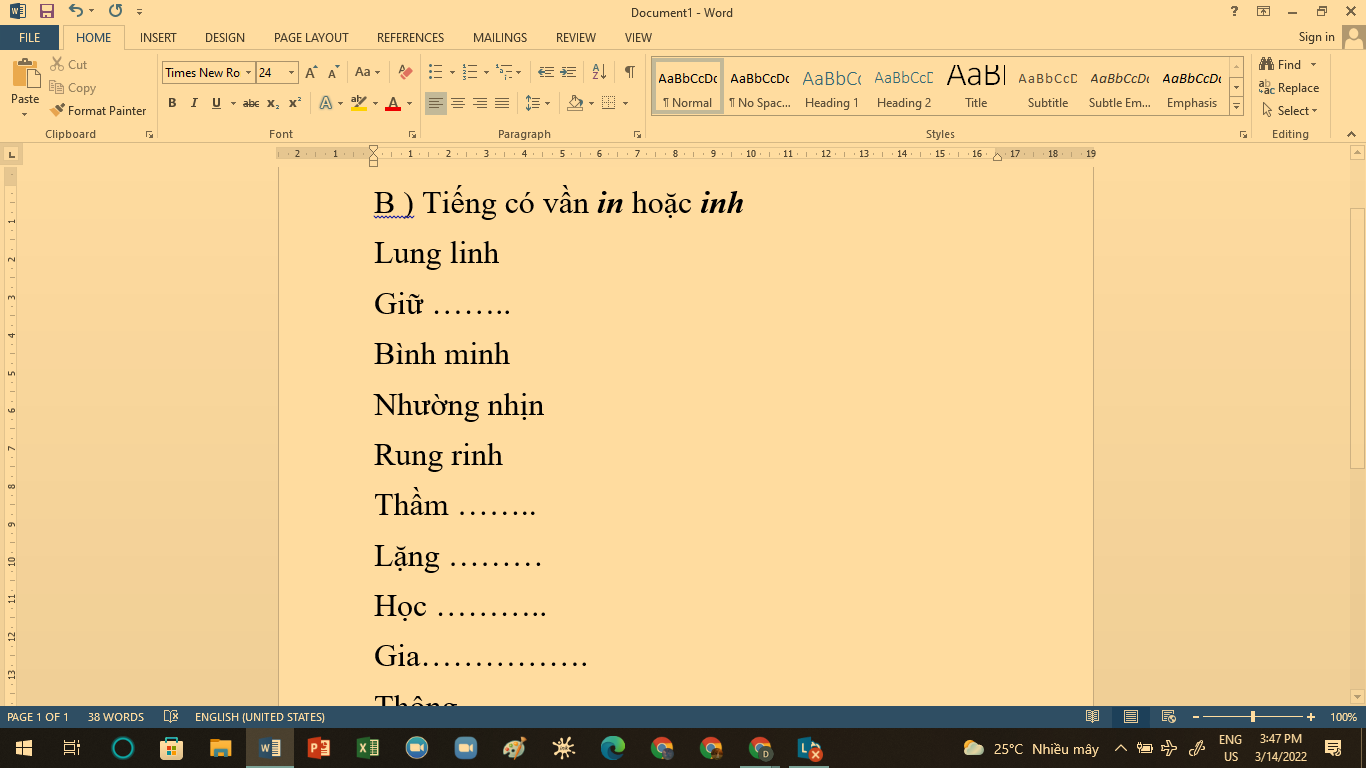Apply superscript formatting
1366x768 pixels.
(x=295, y=103)
